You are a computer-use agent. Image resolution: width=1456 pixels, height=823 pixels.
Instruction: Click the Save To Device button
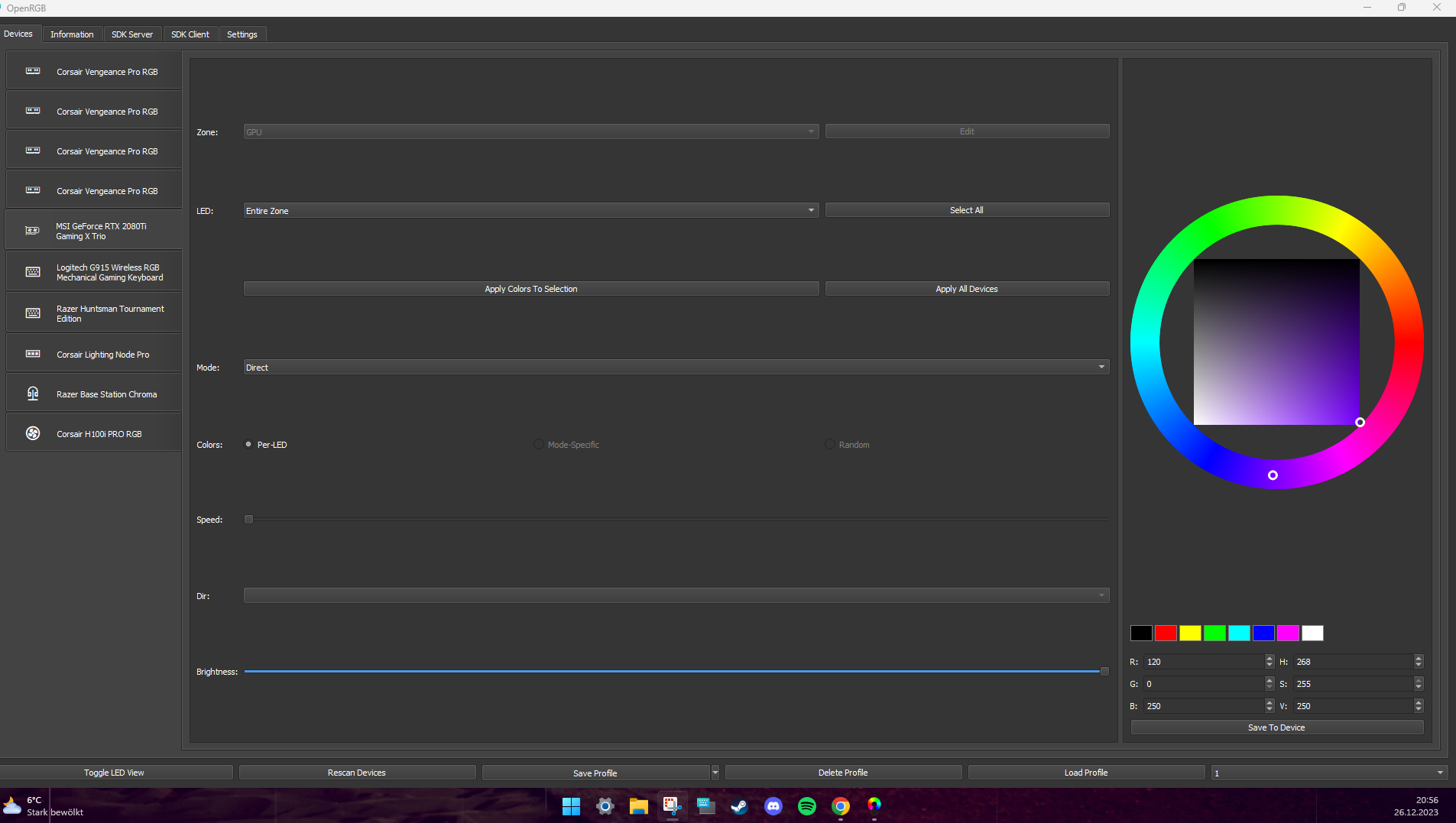1276,727
